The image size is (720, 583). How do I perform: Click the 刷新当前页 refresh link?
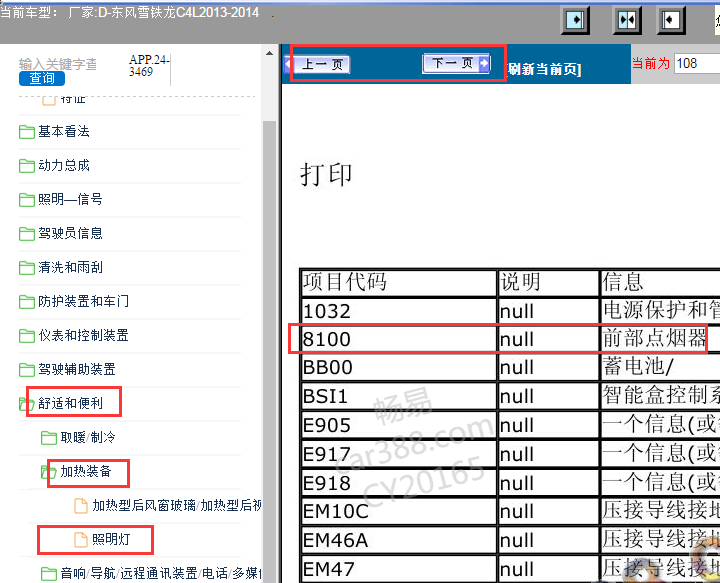point(544,69)
